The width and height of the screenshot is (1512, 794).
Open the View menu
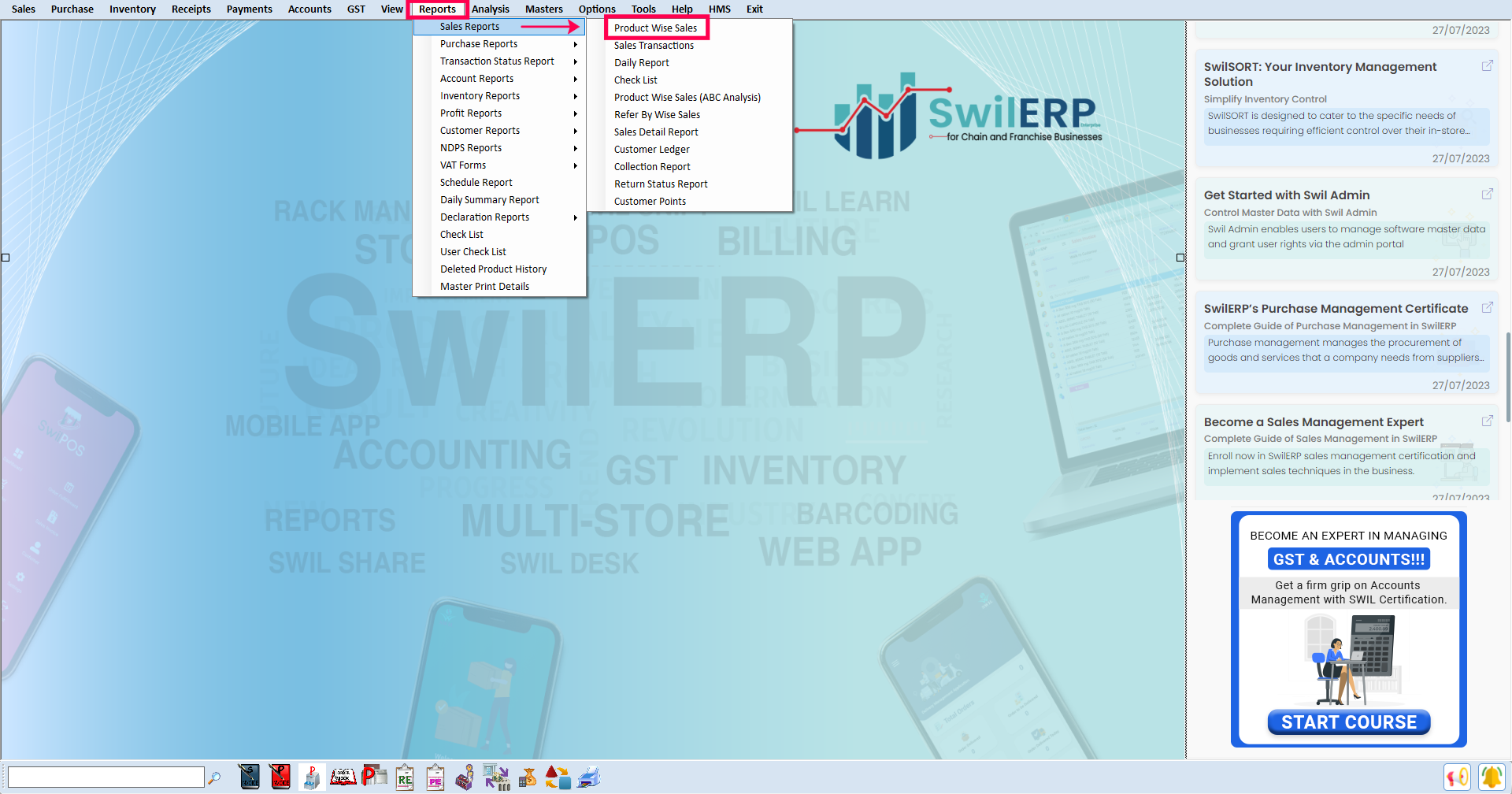point(392,9)
